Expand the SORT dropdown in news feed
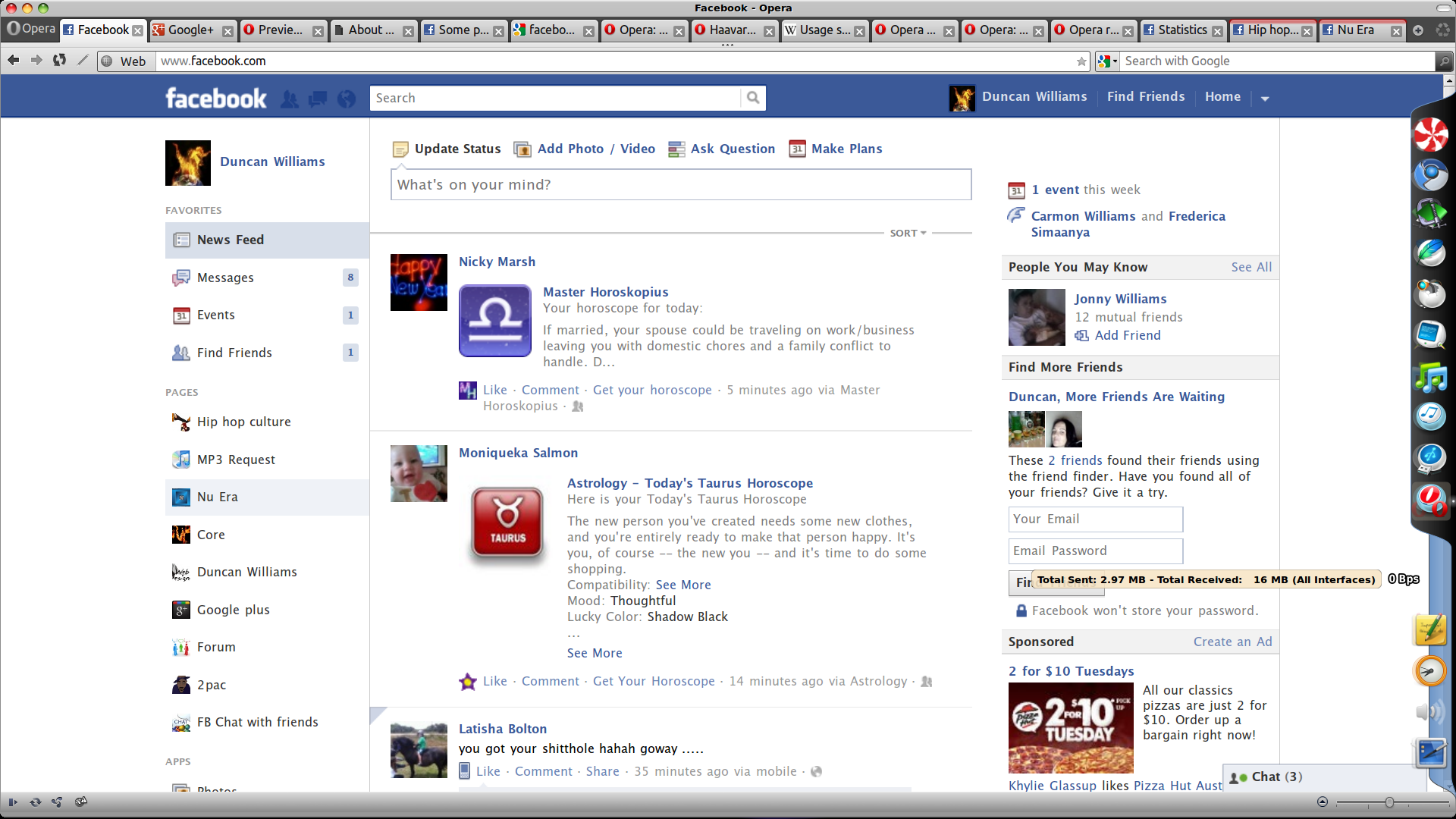The width and height of the screenshot is (1456, 819). [x=908, y=233]
